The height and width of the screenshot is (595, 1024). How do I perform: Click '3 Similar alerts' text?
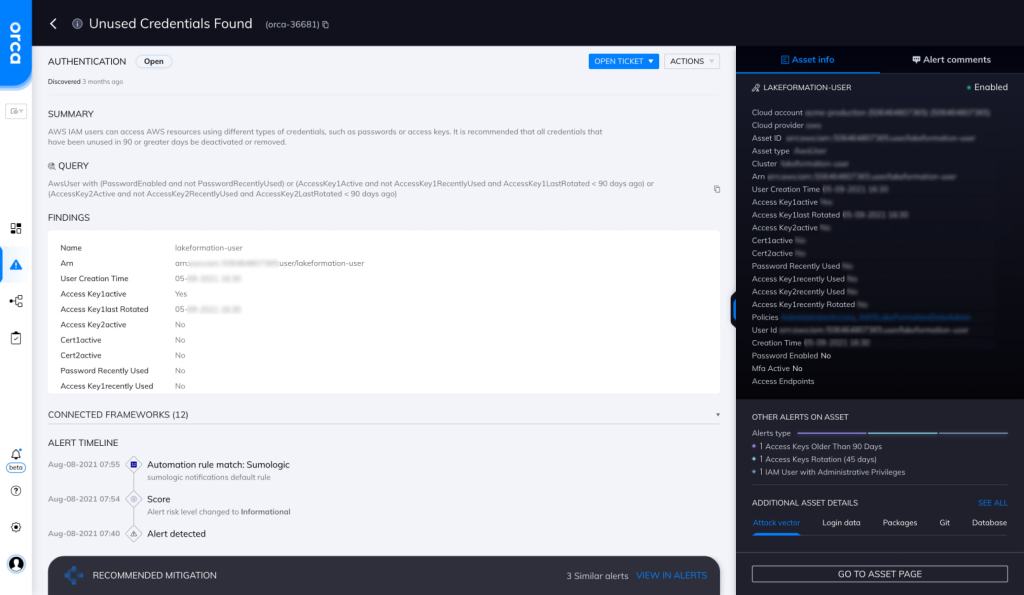click(597, 576)
